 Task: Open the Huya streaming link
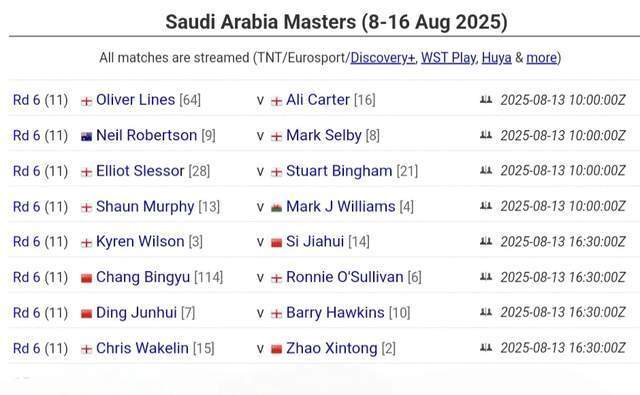point(496,58)
